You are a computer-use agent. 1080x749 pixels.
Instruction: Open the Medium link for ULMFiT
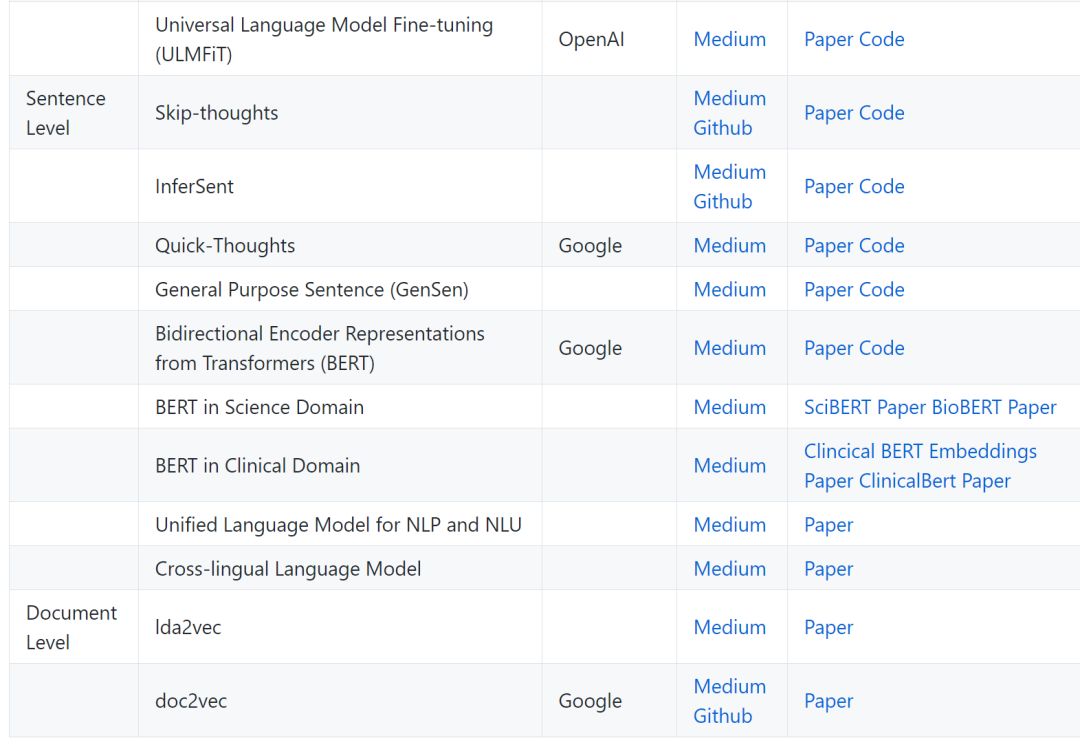729,39
